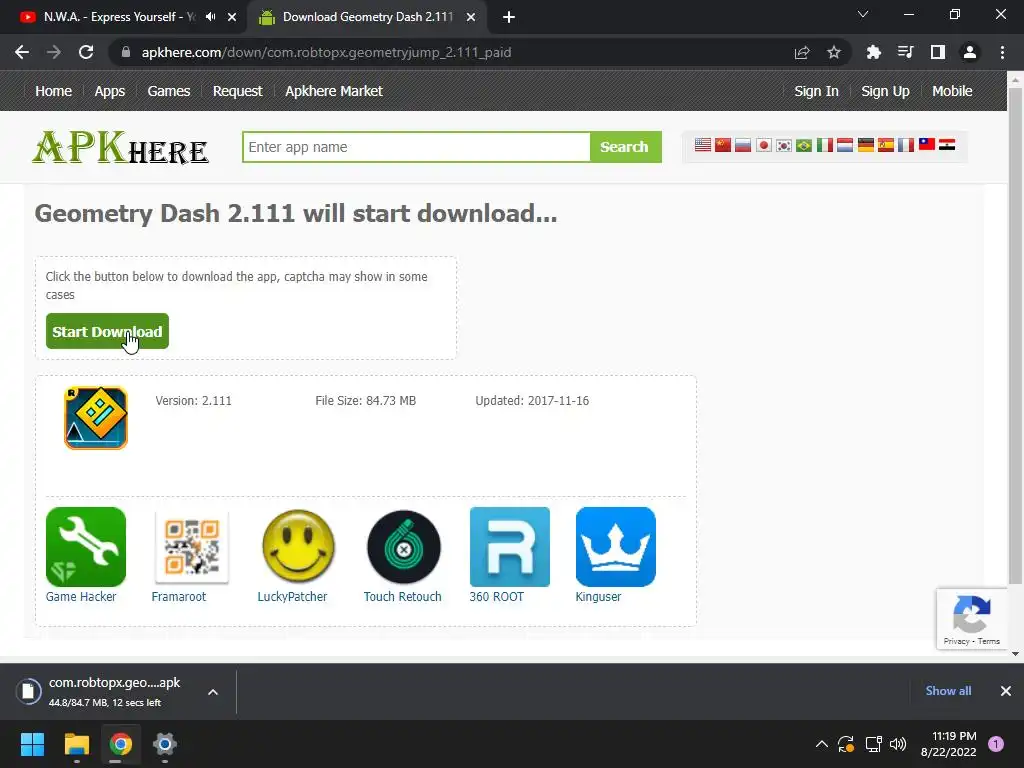The image size is (1024, 768).
Task: Open the Apps menu item
Action: pos(110,91)
